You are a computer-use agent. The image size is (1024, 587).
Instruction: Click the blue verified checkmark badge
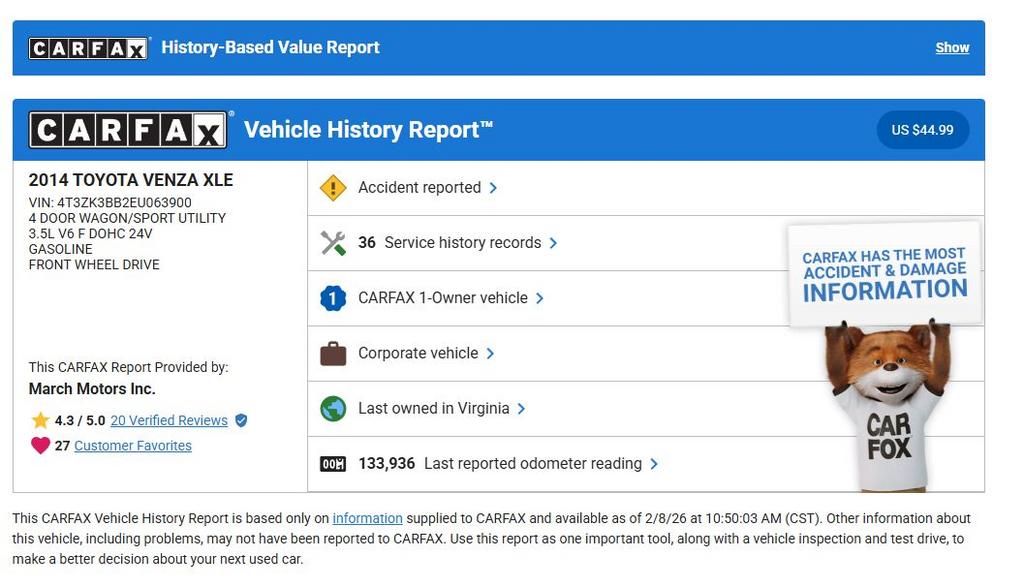click(x=241, y=421)
